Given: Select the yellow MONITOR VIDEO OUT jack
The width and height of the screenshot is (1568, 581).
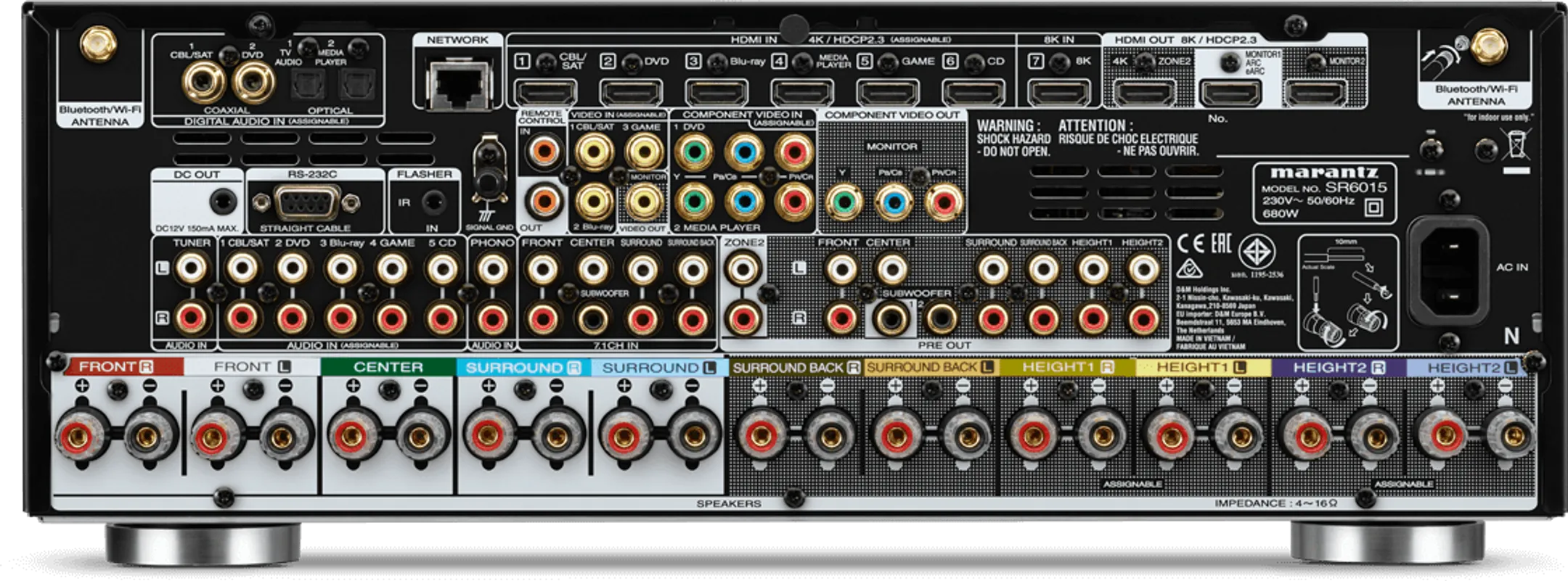Looking at the screenshot, I should coord(643,201).
